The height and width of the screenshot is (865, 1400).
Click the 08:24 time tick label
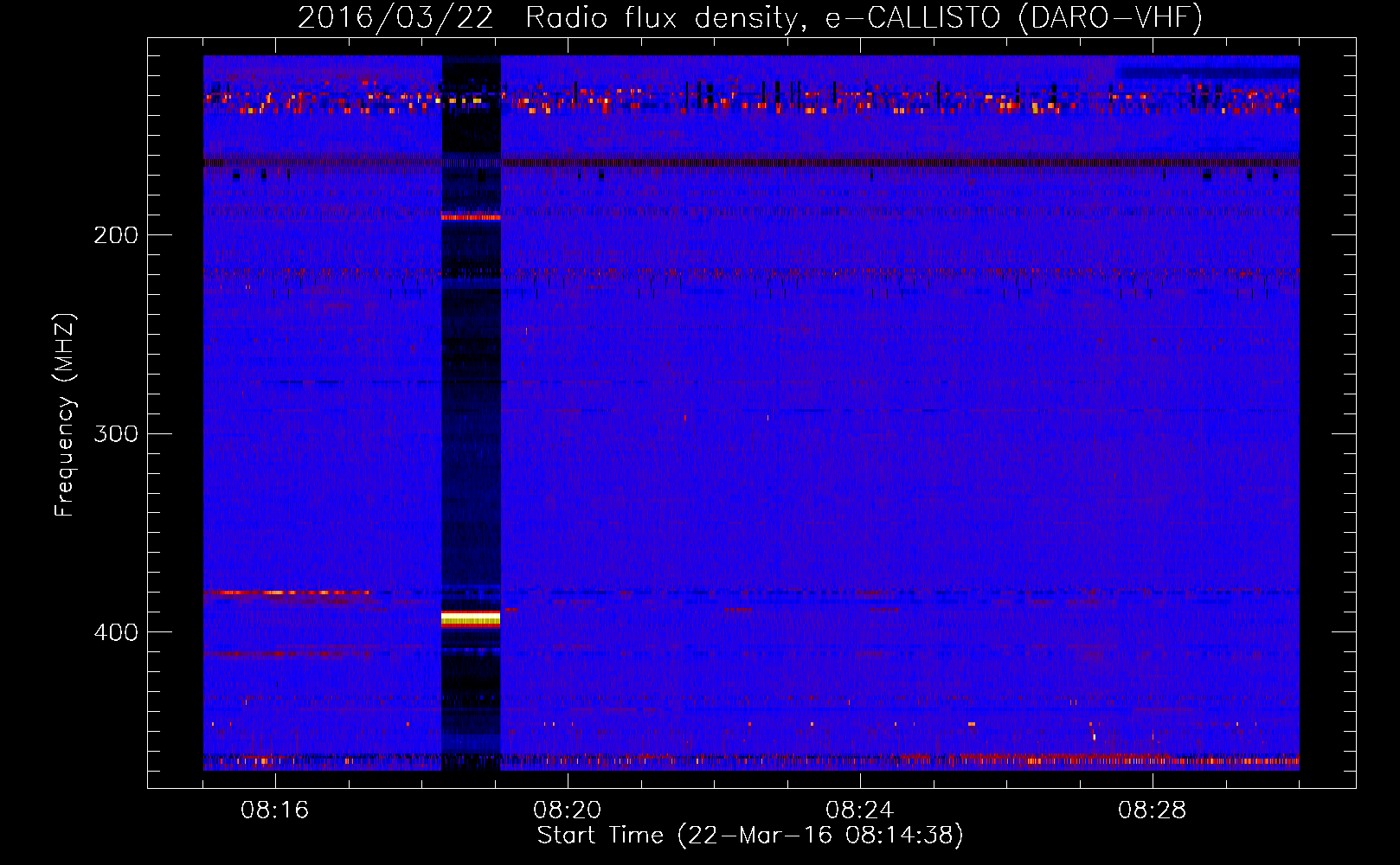860,811
